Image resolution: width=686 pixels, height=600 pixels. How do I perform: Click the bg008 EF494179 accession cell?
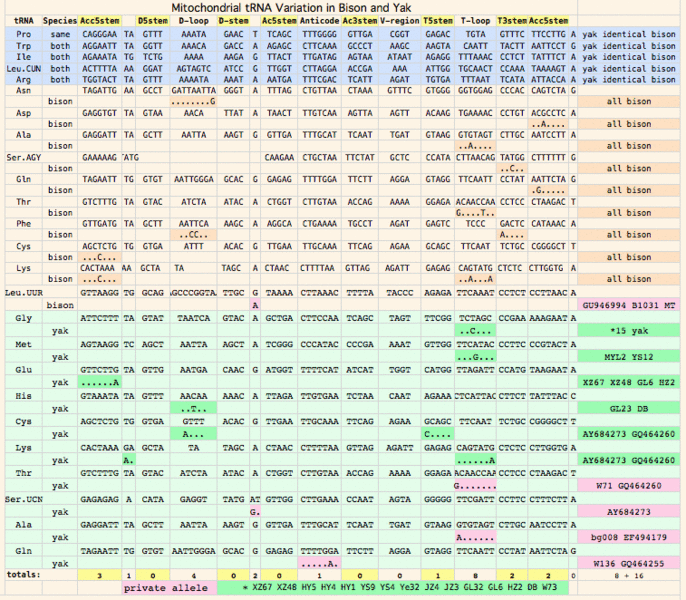[628, 536]
